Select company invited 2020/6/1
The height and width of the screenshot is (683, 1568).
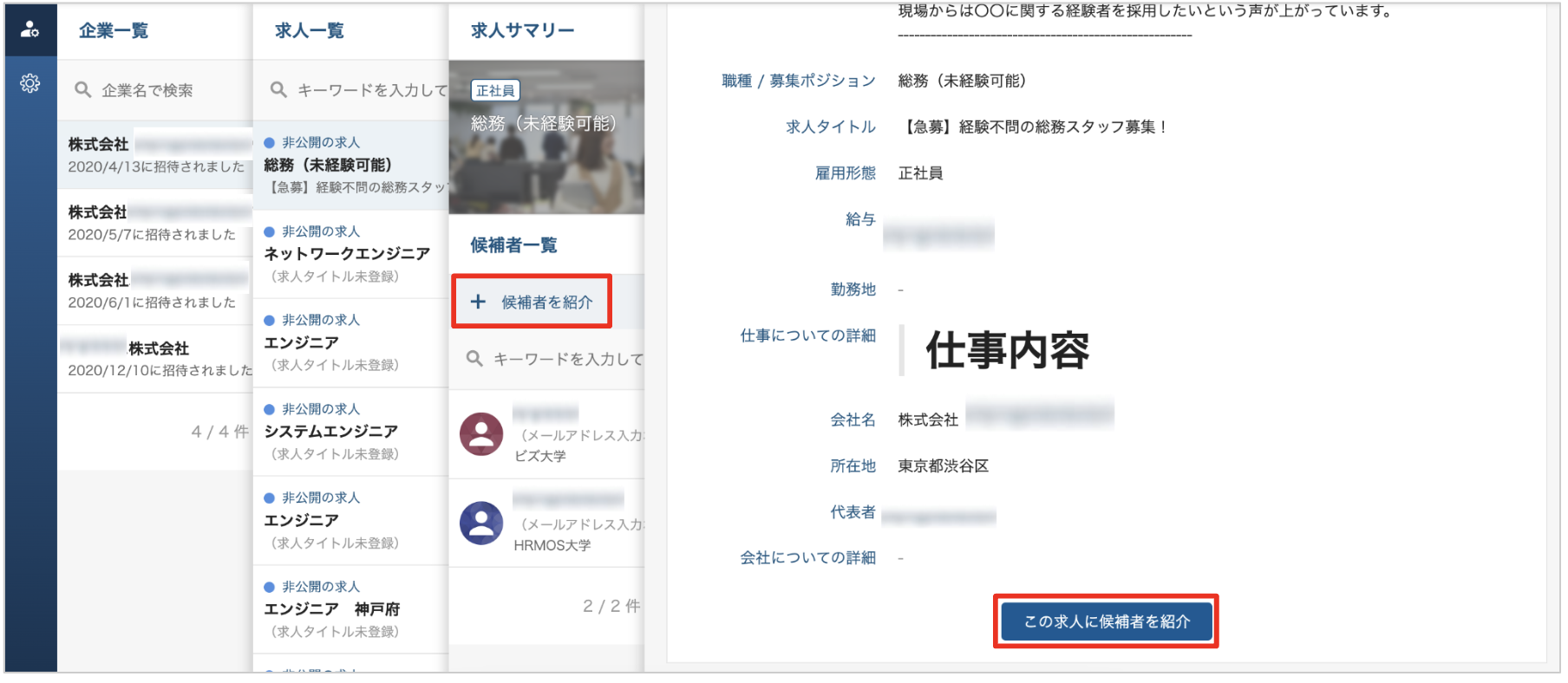[x=155, y=291]
